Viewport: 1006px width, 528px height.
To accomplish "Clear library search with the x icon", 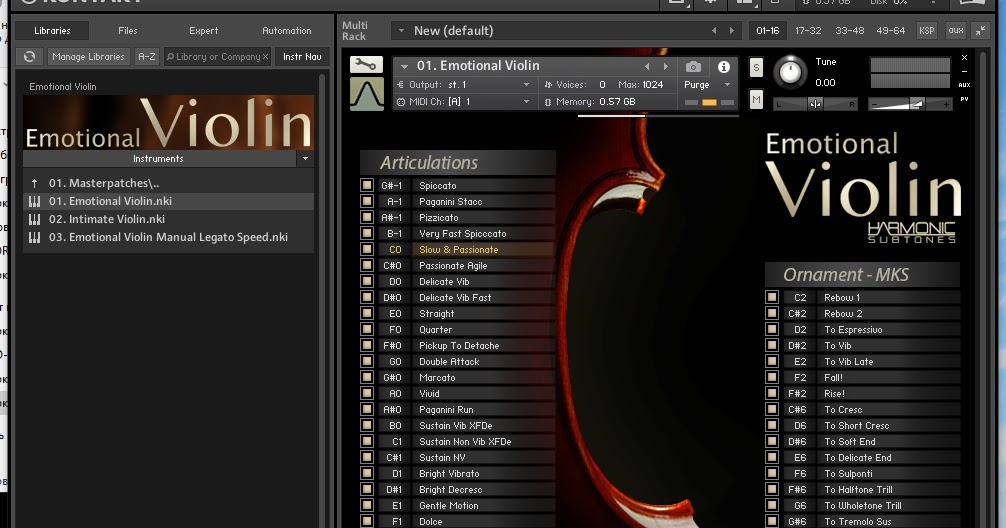I will click(x=265, y=56).
